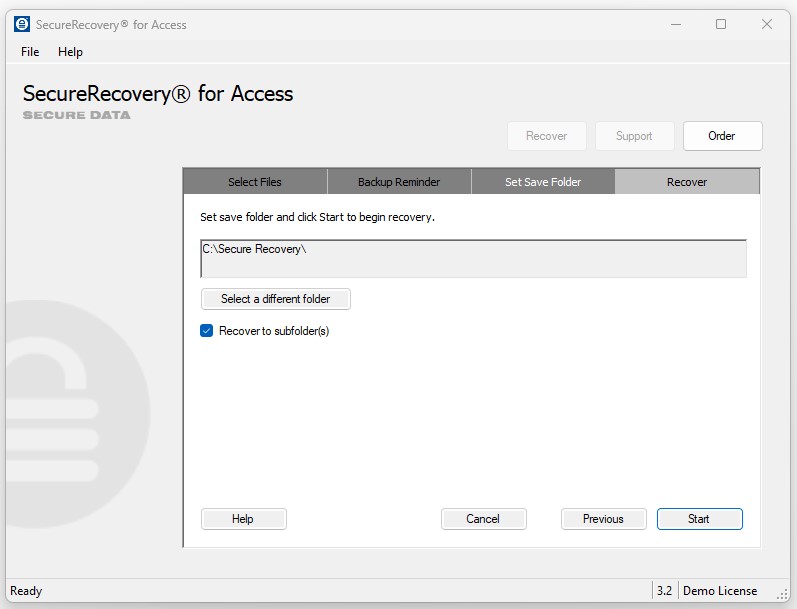Cancel the recovery wizard
Image resolution: width=797 pixels, height=609 pixels.
pyautogui.click(x=483, y=519)
